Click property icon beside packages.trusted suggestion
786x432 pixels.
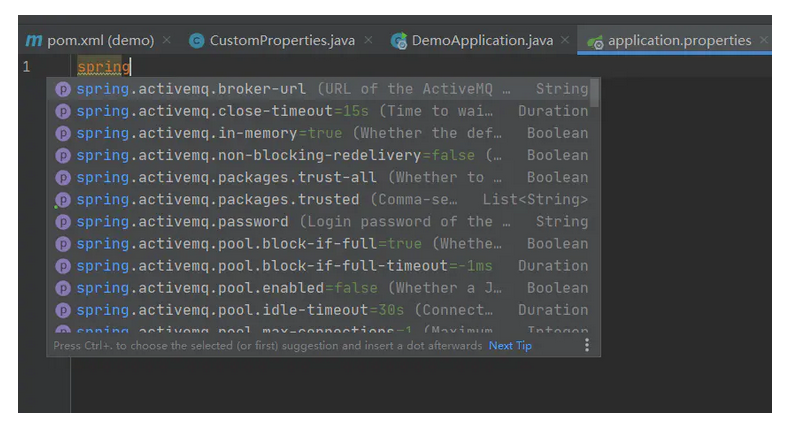[x=63, y=200]
